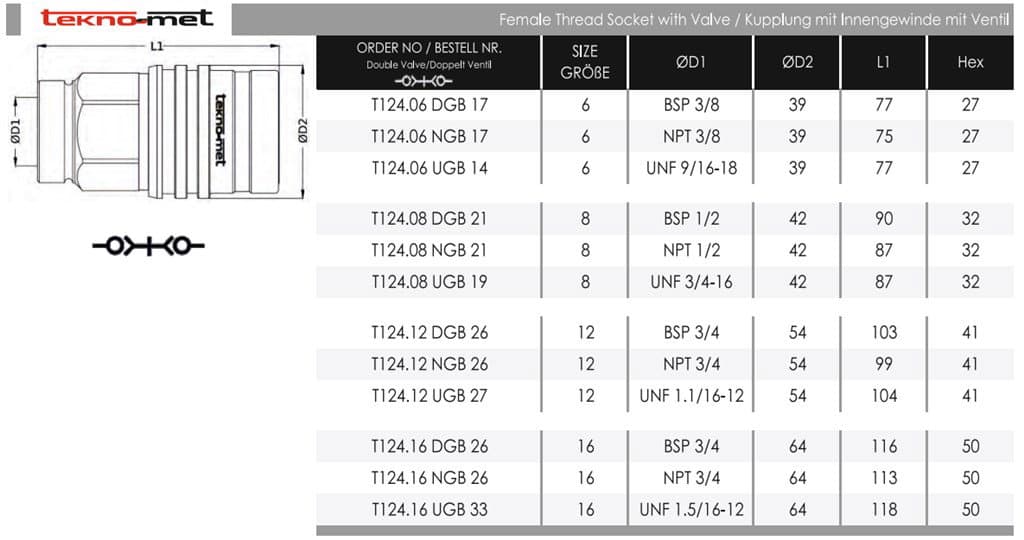Click the SIZE GRÖßE column header
1024x540 pixels.
click(x=585, y=62)
